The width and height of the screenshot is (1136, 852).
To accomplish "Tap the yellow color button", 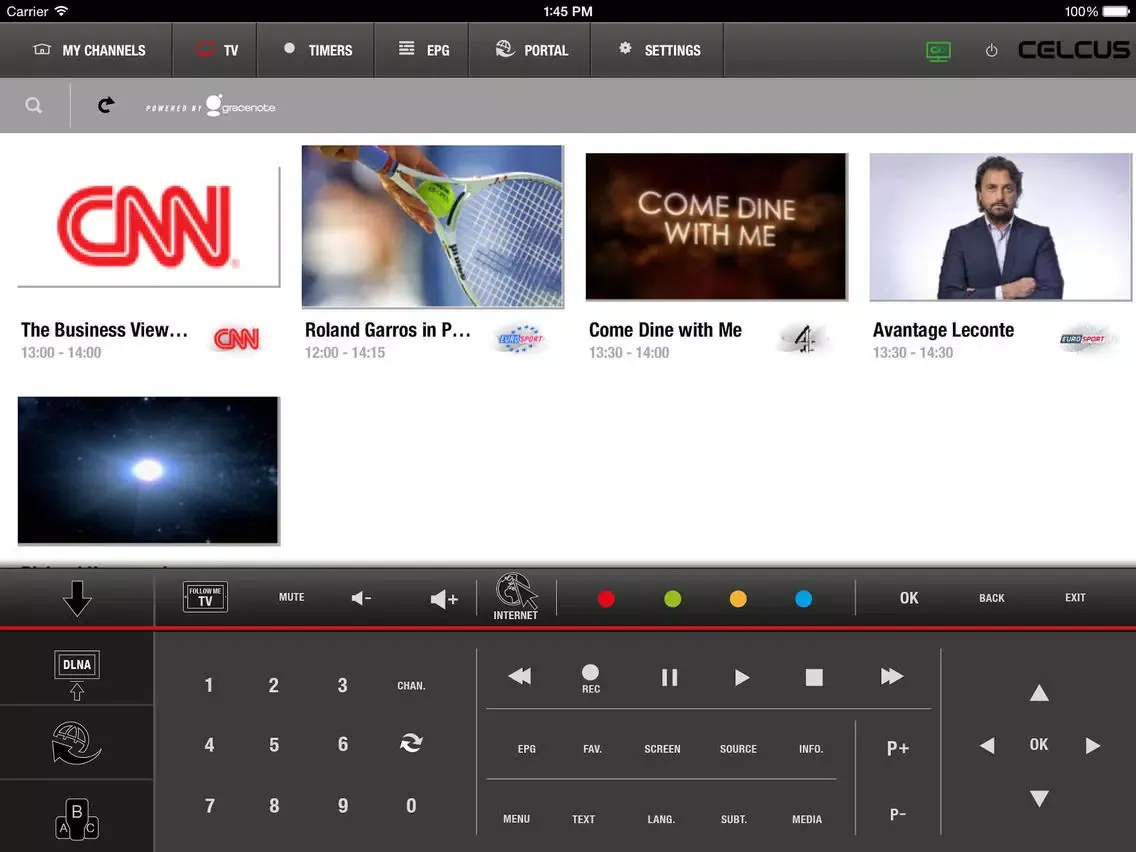I will pos(738,599).
